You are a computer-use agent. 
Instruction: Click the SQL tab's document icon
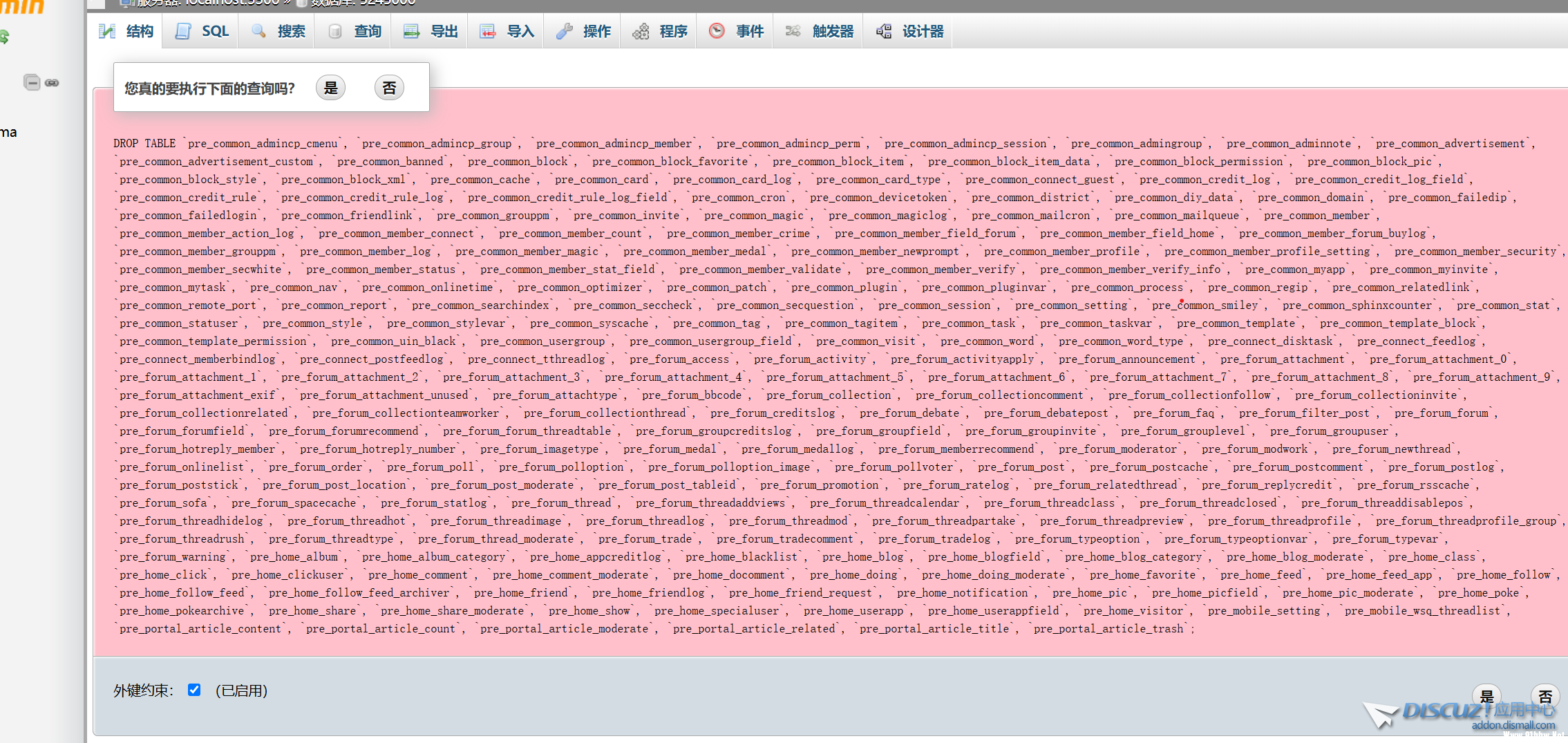pos(183,31)
